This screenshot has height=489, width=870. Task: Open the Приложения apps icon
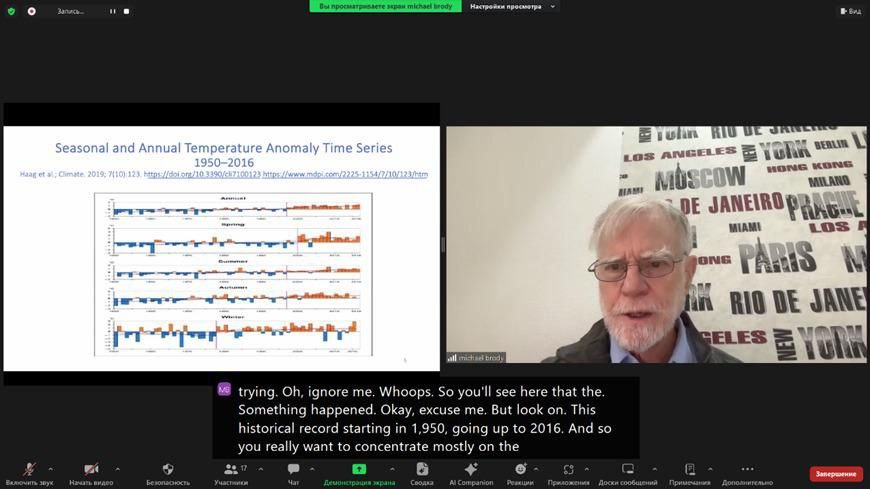coord(568,469)
